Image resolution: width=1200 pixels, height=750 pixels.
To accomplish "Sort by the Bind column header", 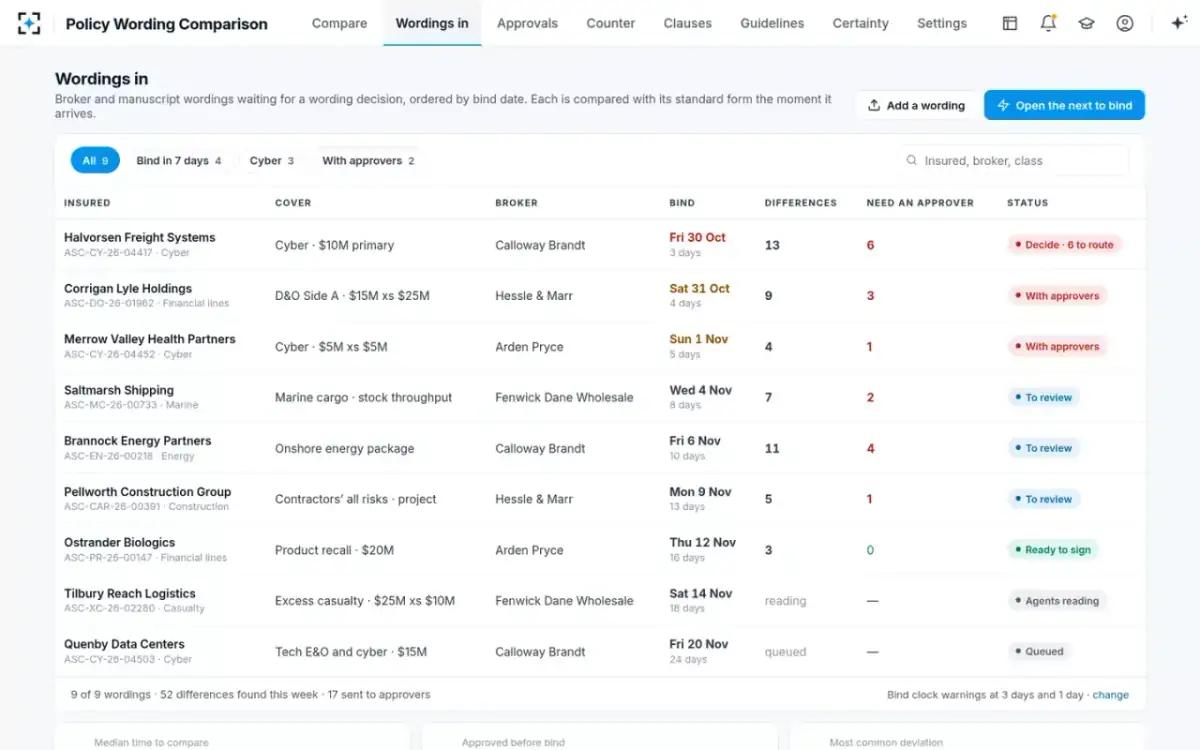I will (682, 203).
